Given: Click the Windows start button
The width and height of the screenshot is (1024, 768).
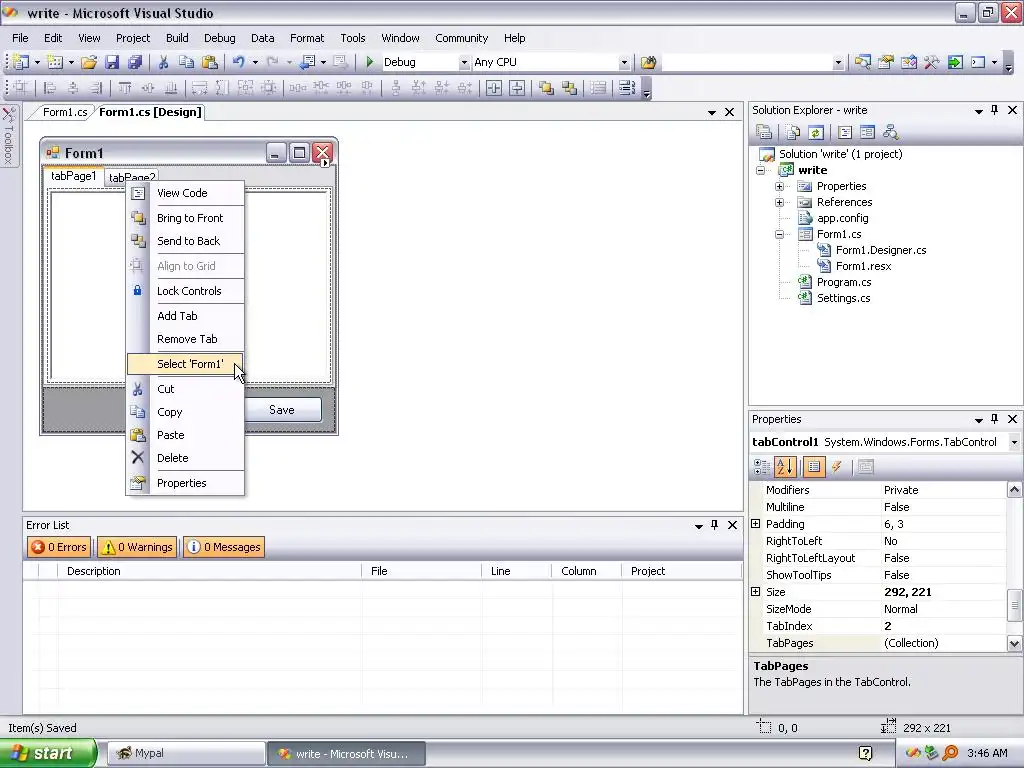Looking at the screenshot, I should pyautogui.click(x=48, y=753).
